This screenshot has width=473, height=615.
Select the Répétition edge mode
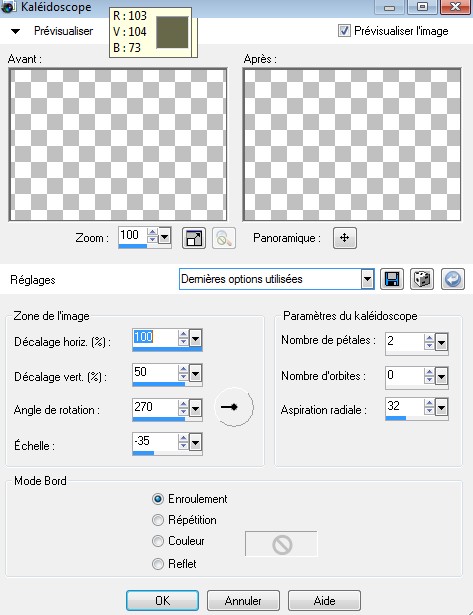point(158,520)
